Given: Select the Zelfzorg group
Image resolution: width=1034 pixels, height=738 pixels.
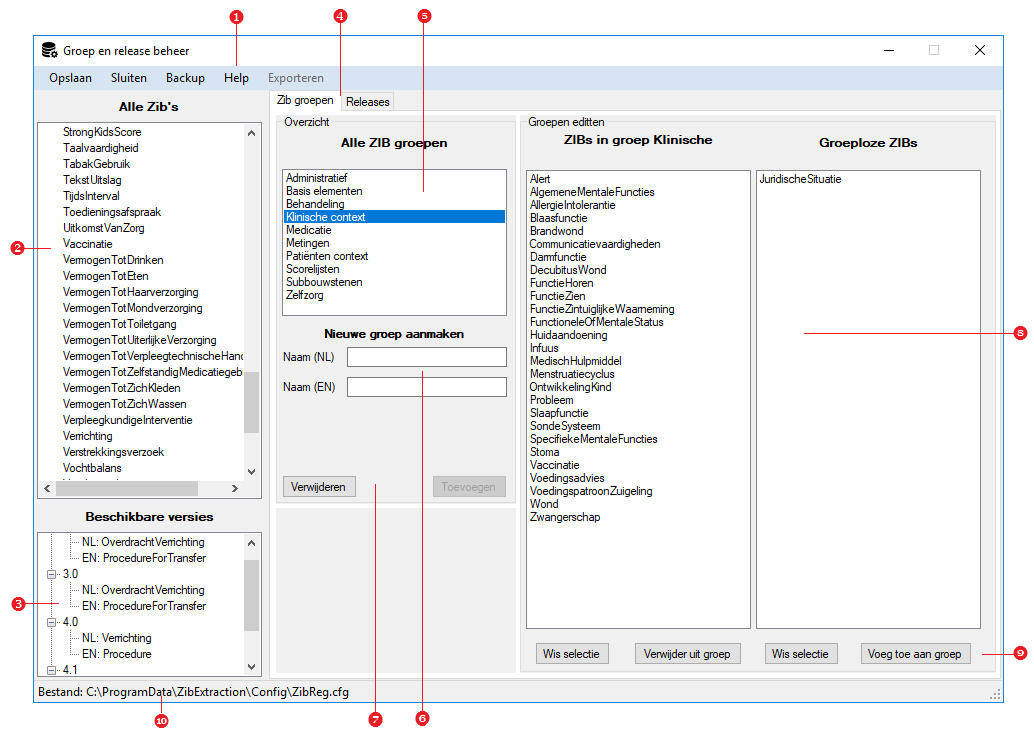Looking at the screenshot, I should 394,295.
